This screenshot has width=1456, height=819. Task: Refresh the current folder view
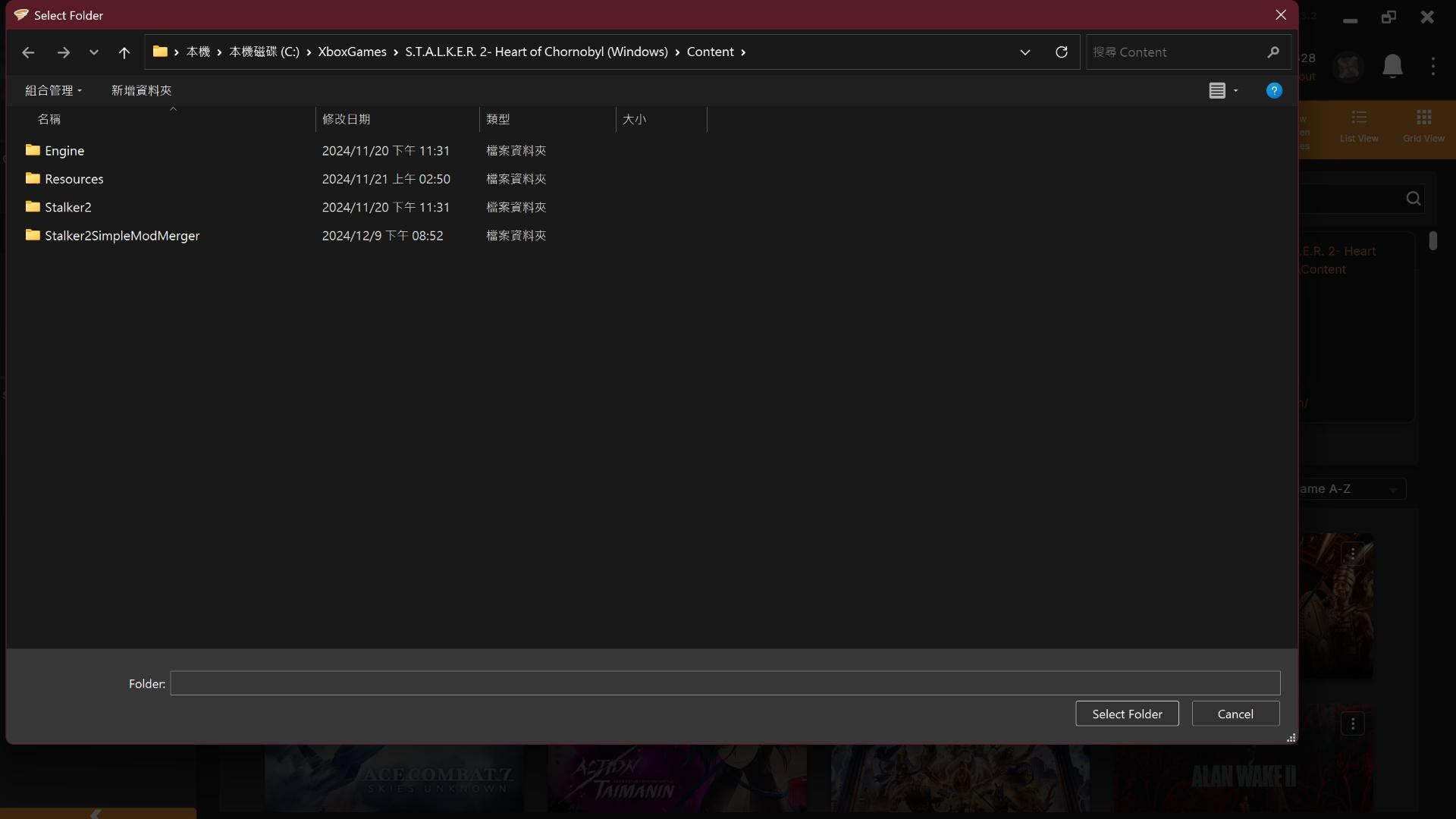click(x=1061, y=52)
